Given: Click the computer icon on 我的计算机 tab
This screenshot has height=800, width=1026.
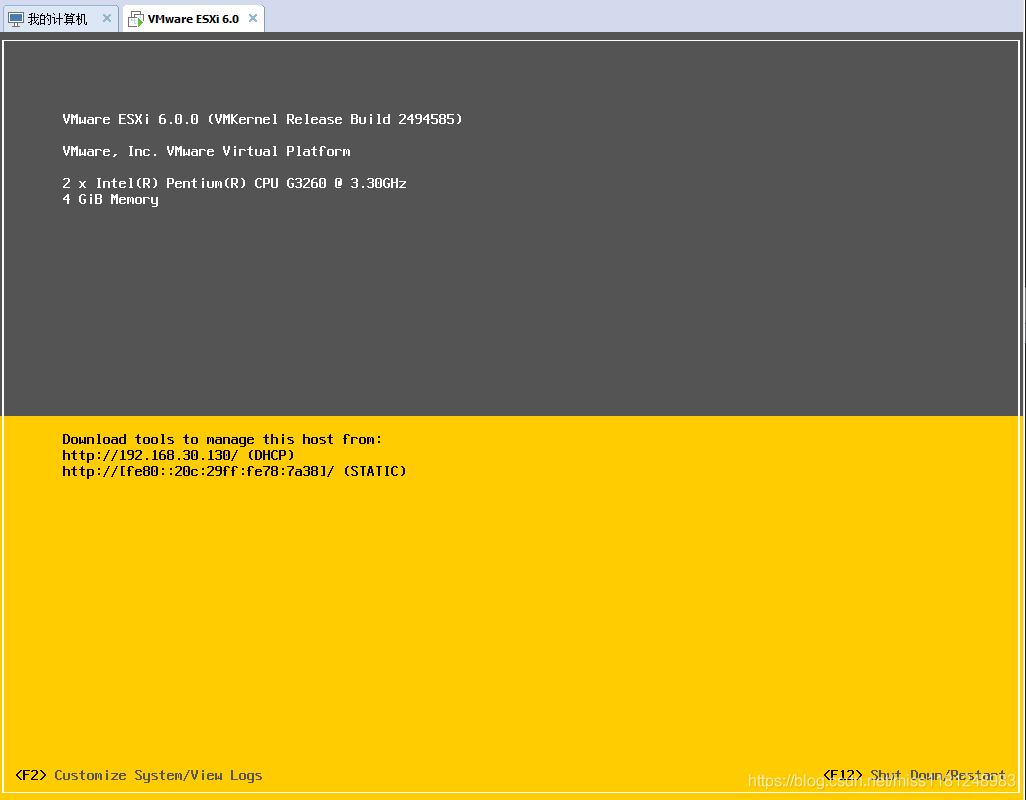Looking at the screenshot, I should (16, 20).
